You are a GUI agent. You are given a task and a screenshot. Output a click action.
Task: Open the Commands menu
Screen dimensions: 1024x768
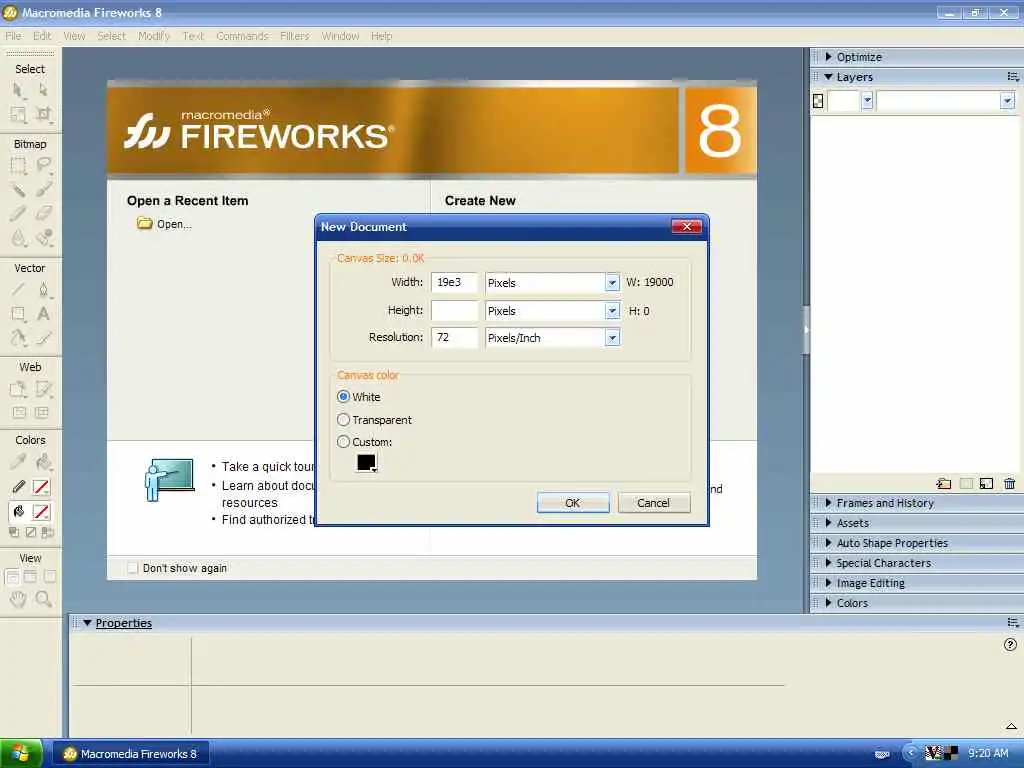242,36
